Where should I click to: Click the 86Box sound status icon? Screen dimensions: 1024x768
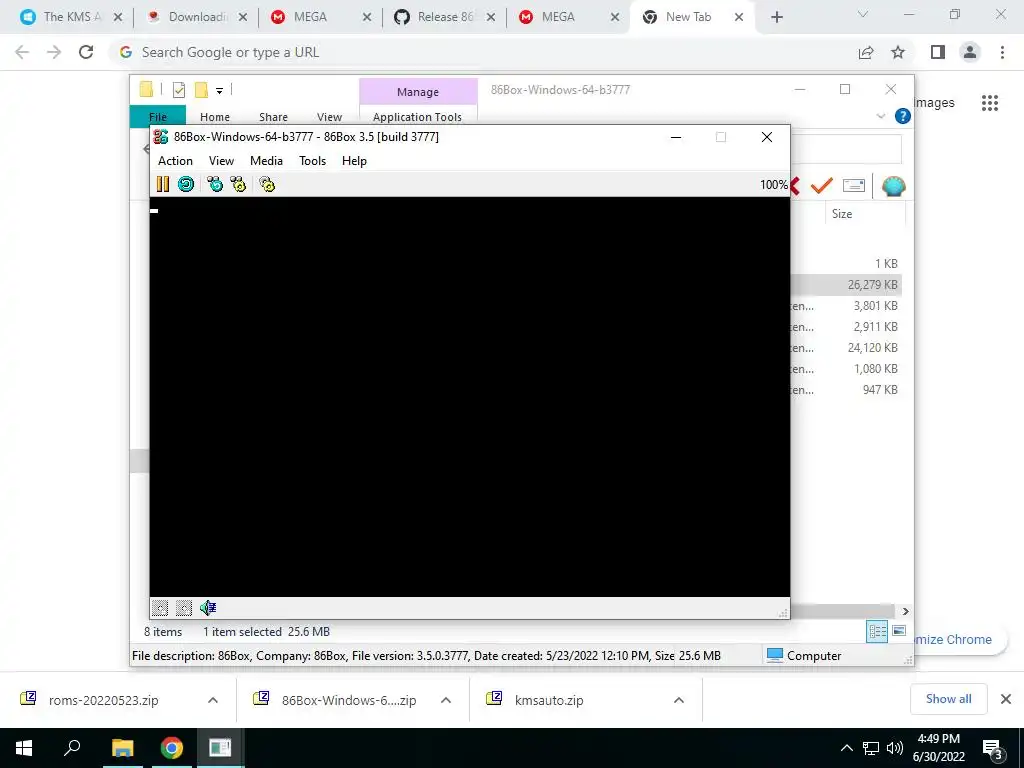click(208, 608)
